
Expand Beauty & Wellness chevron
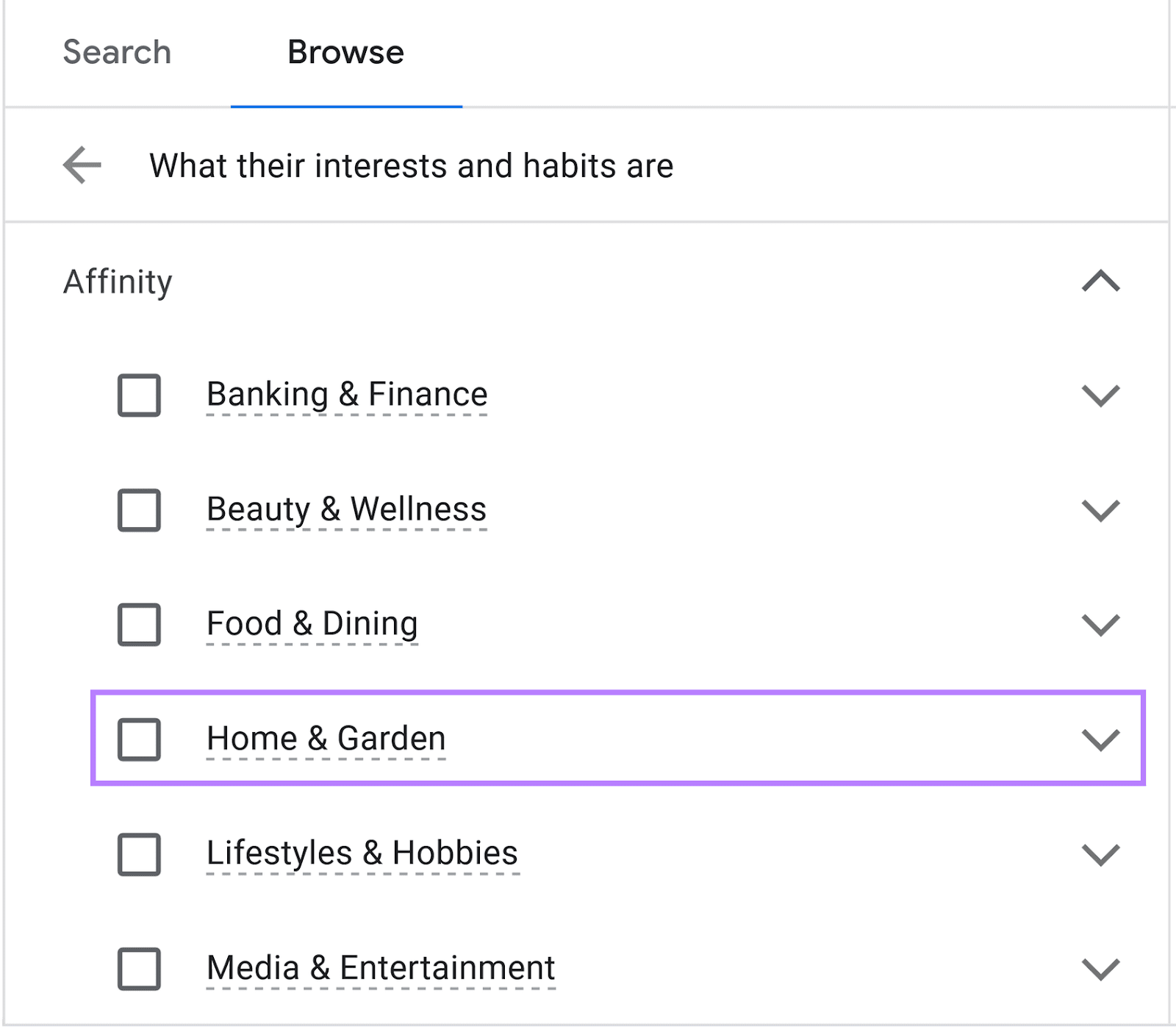[1100, 510]
